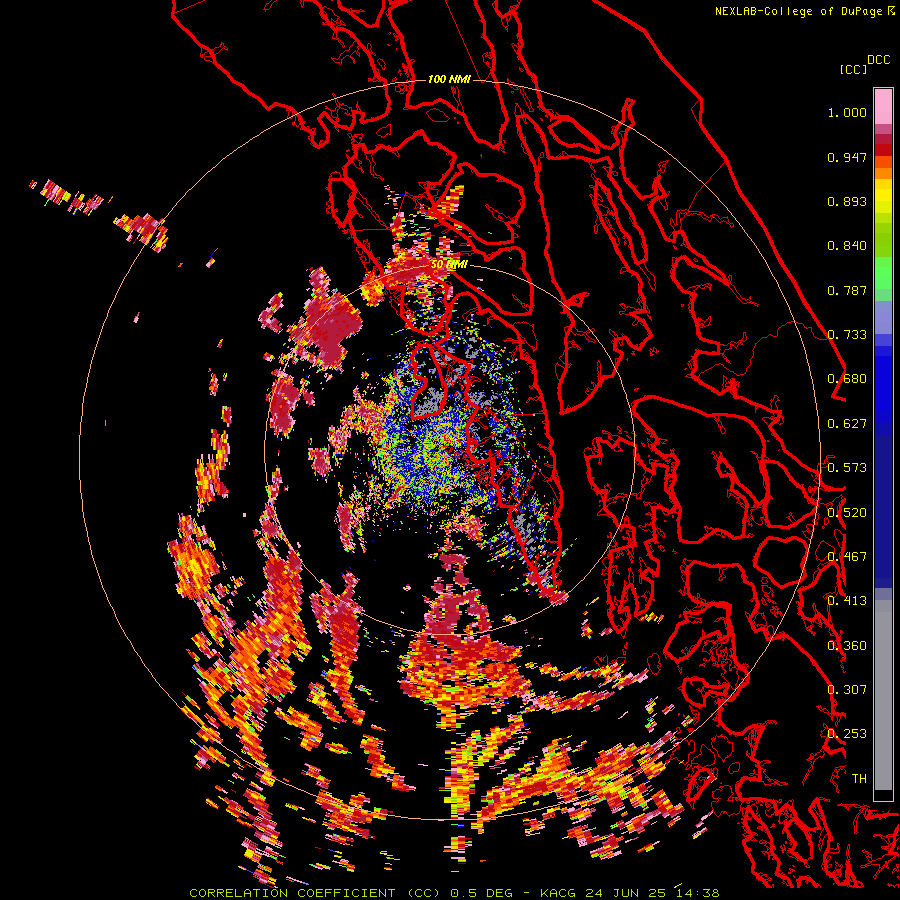Image resolution: width=900 pixels, height=900 pixels.
Task: Click the 0.520 value on color scale
Action: (x=847, y=512)
